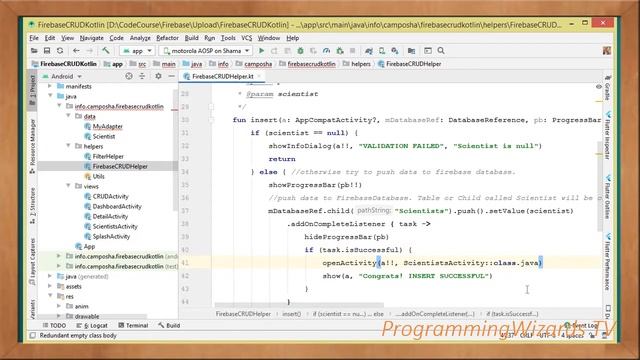Open Project panel settings gear
The image size is (640, 360).
(158, 76)
